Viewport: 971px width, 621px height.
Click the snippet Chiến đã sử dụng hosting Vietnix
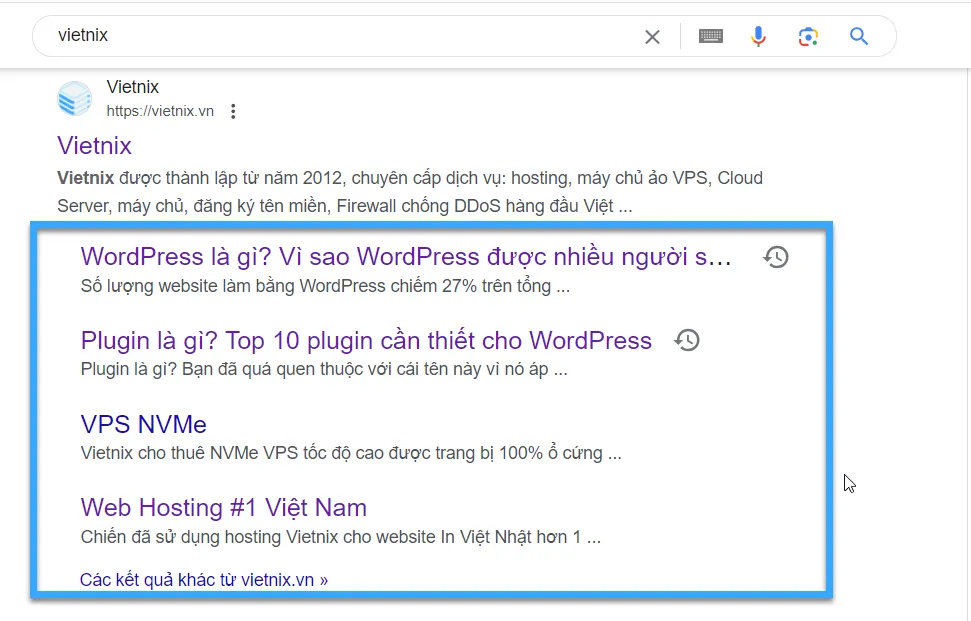pos(341,537)
